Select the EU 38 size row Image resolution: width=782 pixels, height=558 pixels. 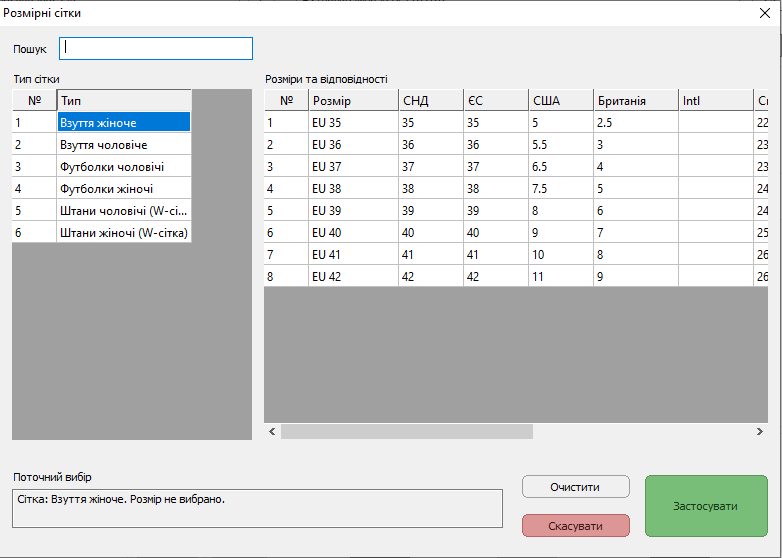click(352, 188)
